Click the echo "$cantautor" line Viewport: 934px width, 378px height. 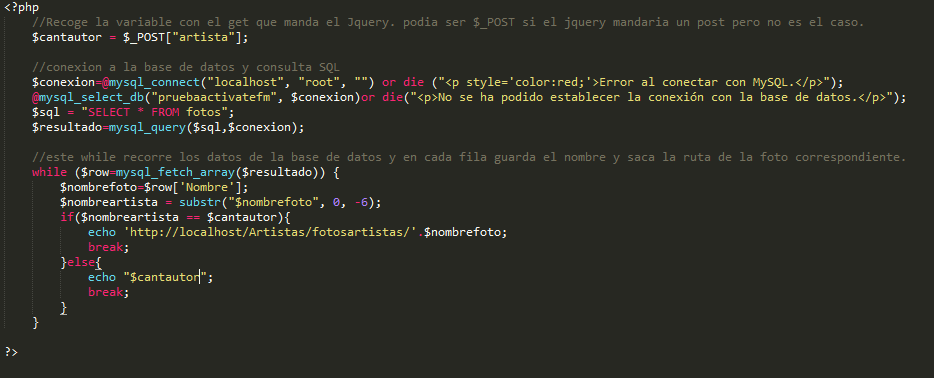point(151,277)
